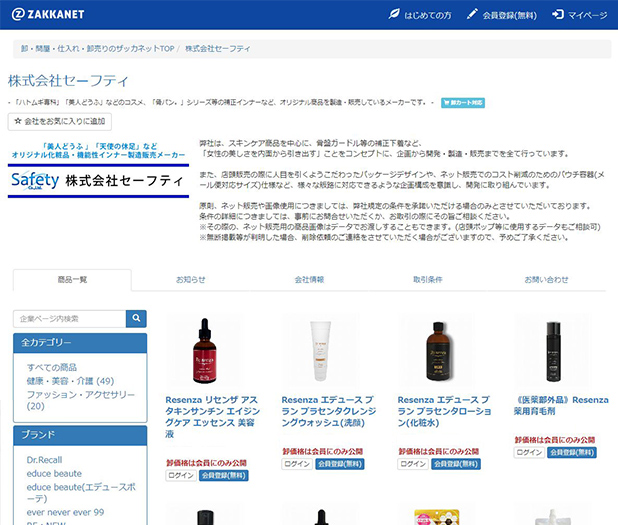Open Resenza プラセンタローション product link

tap(445, 411)
